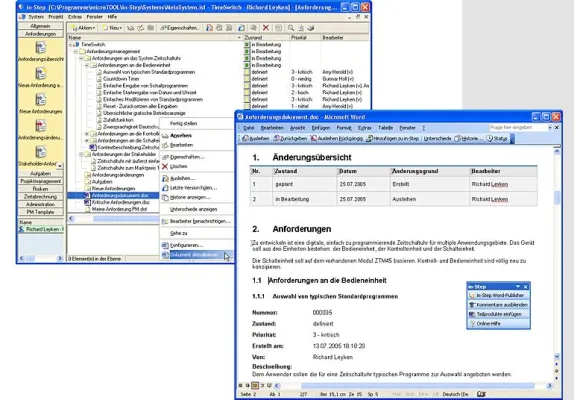
Task: Click the Frage hier eingeben field
Action: (517, 127)
